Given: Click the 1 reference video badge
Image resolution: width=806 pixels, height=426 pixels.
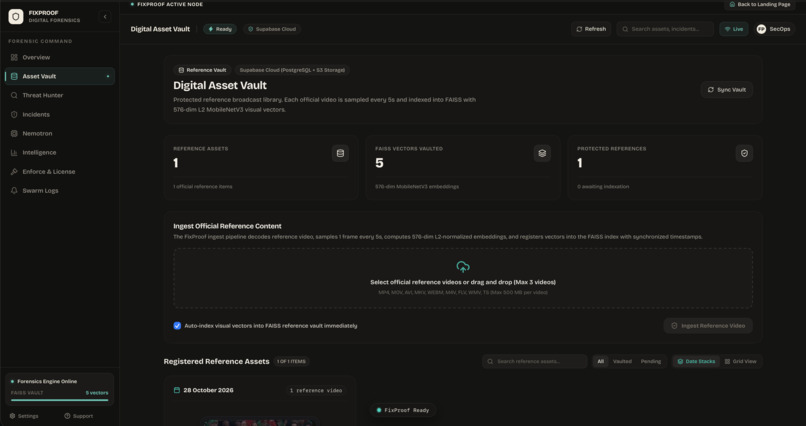Looking at the screenshot, I should click(316, 391).
